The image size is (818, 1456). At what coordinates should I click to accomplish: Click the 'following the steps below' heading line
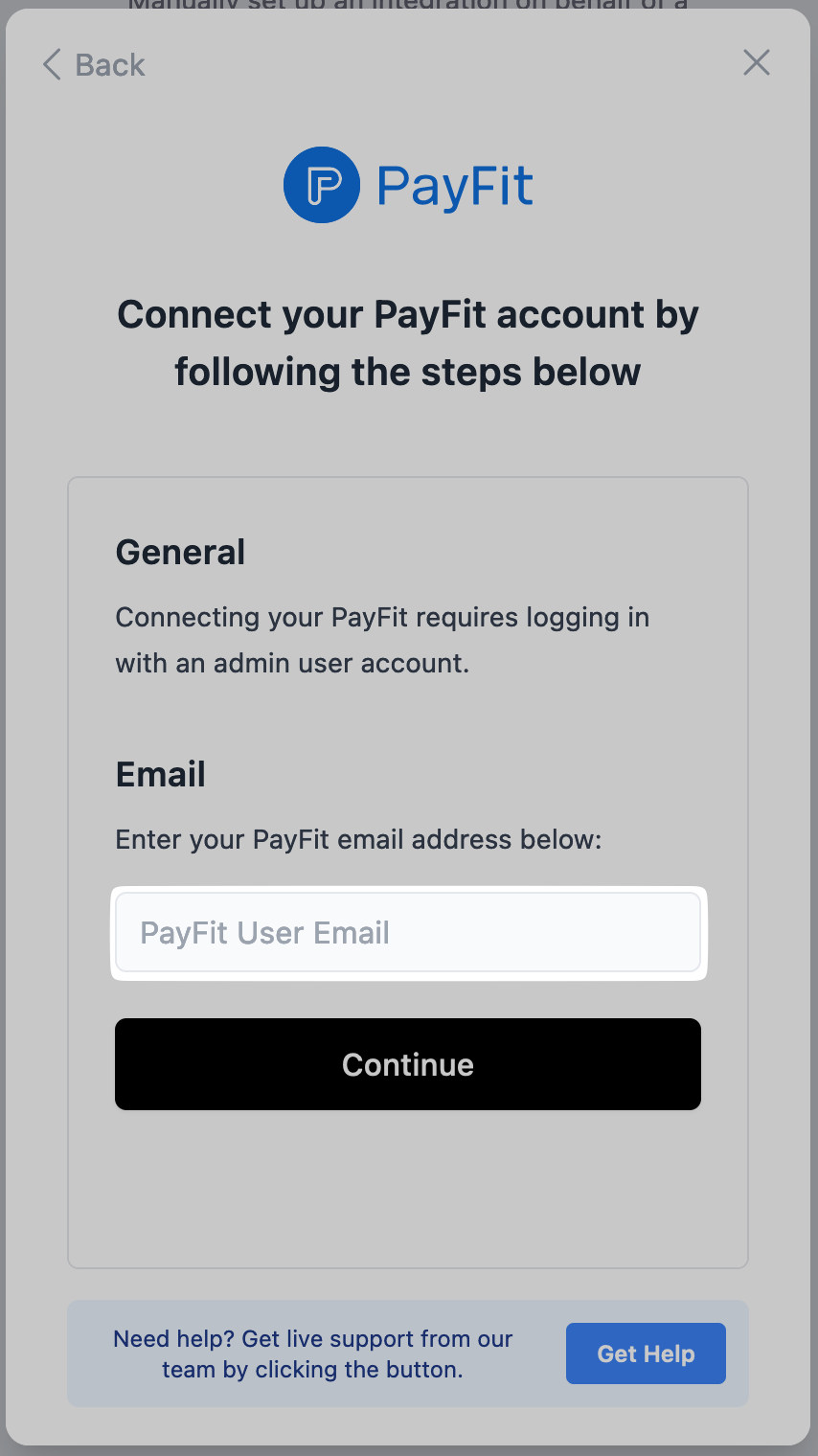click(x=408, y=373)
